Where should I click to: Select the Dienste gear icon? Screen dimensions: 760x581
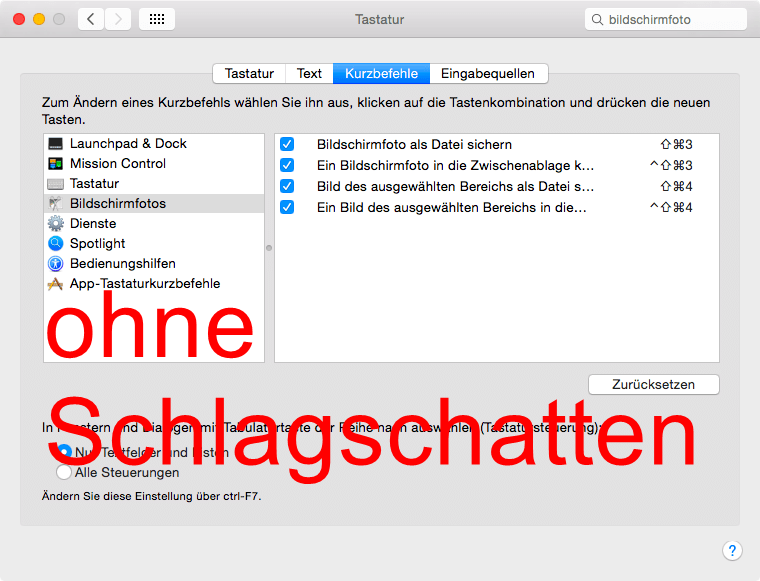pyautogui.click(x=55, y=224)
